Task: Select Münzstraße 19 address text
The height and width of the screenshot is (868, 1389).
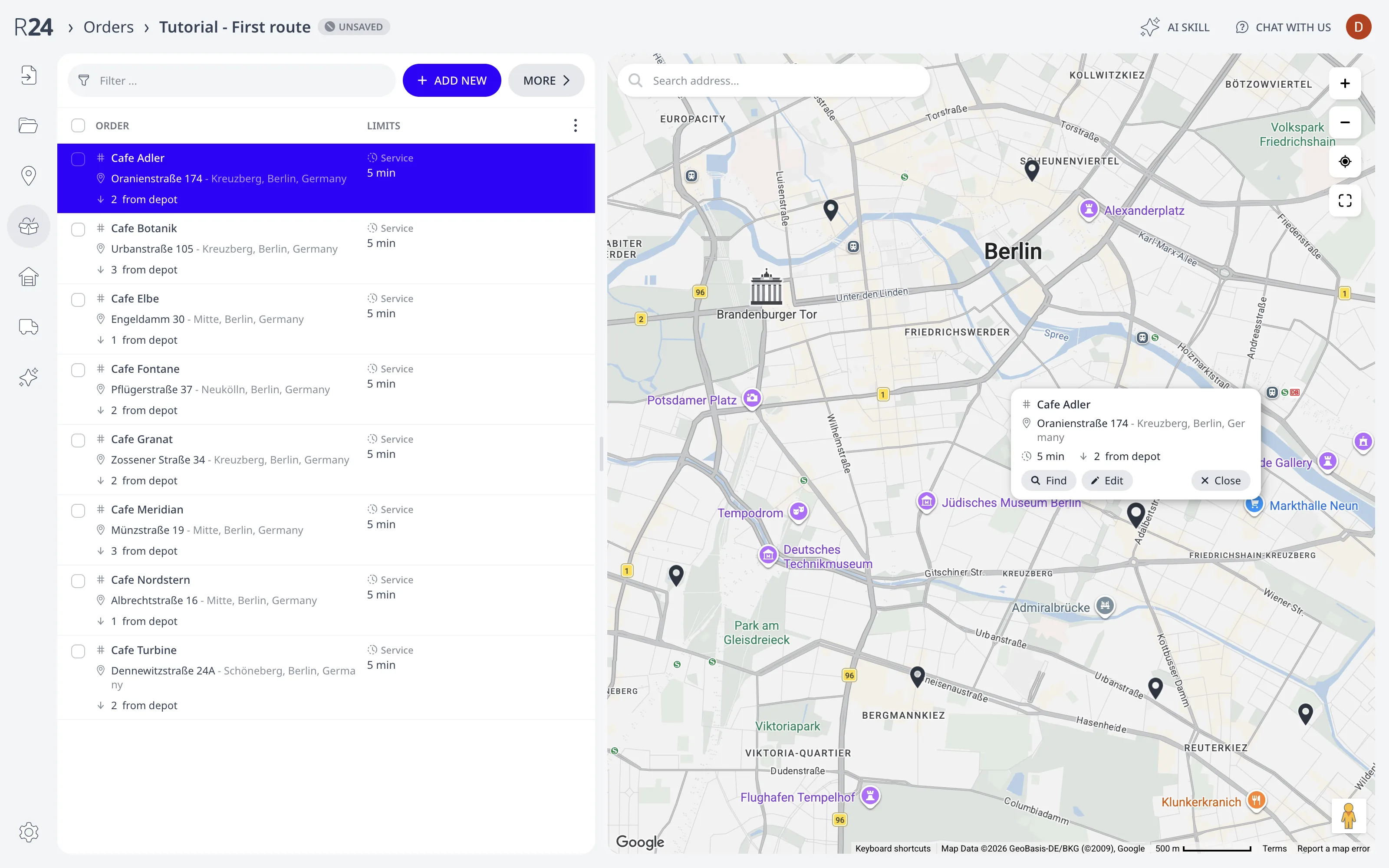Action: pyautogui.click(x=148, y=530)
